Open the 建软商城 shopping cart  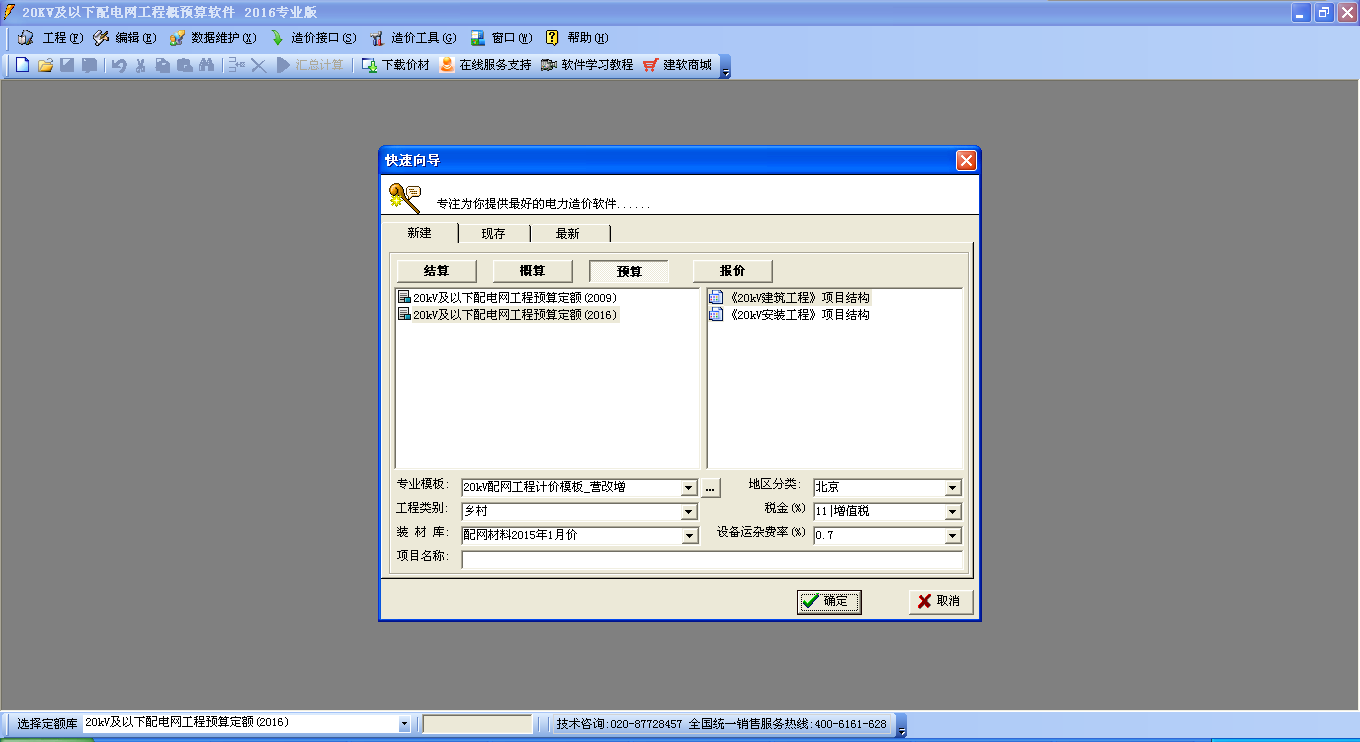point(678,65)
